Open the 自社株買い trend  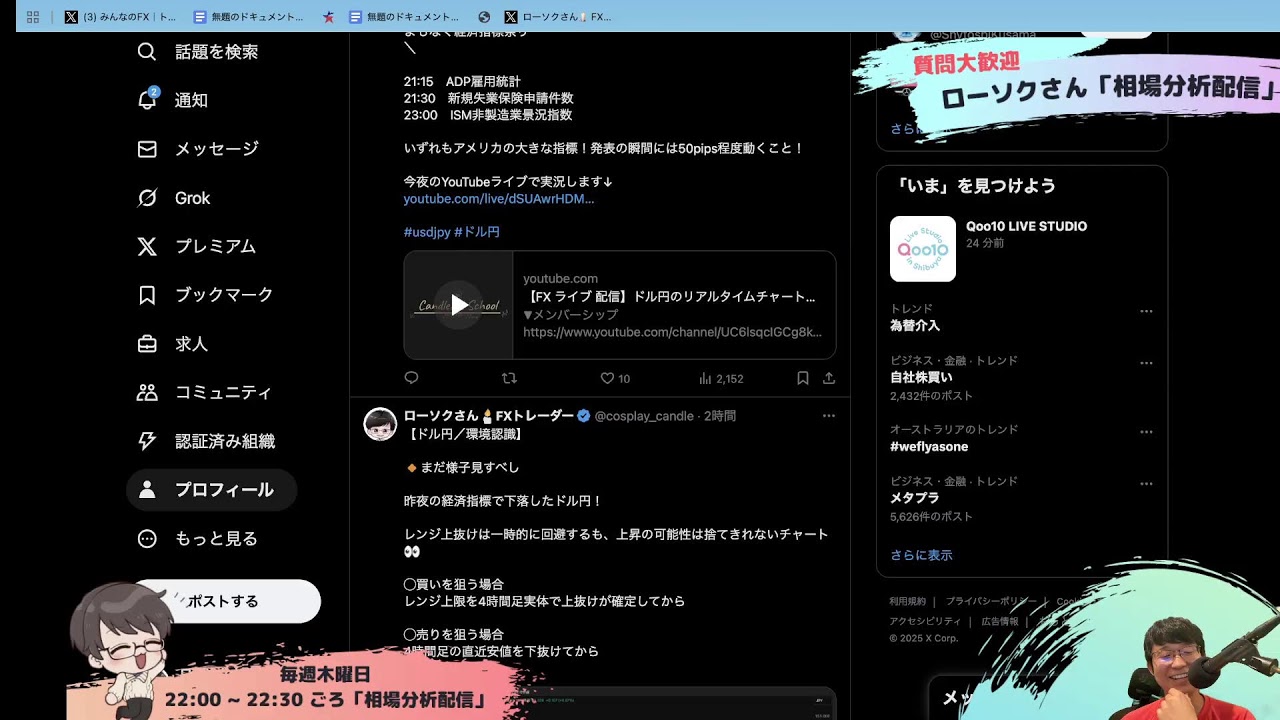921,378
